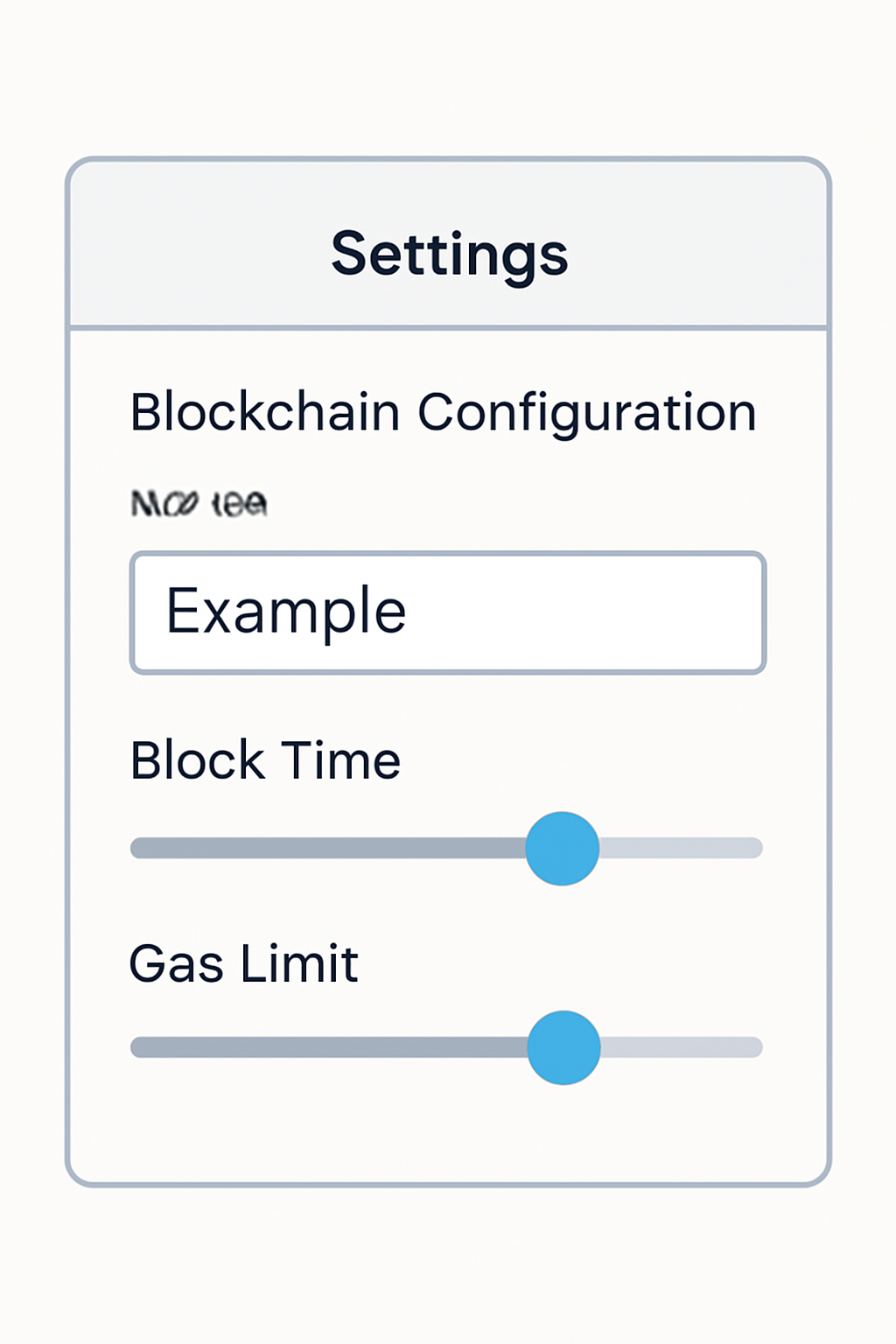Click the Block Time label
Viewport: 896px width, 1344px height.
[265, 759]
